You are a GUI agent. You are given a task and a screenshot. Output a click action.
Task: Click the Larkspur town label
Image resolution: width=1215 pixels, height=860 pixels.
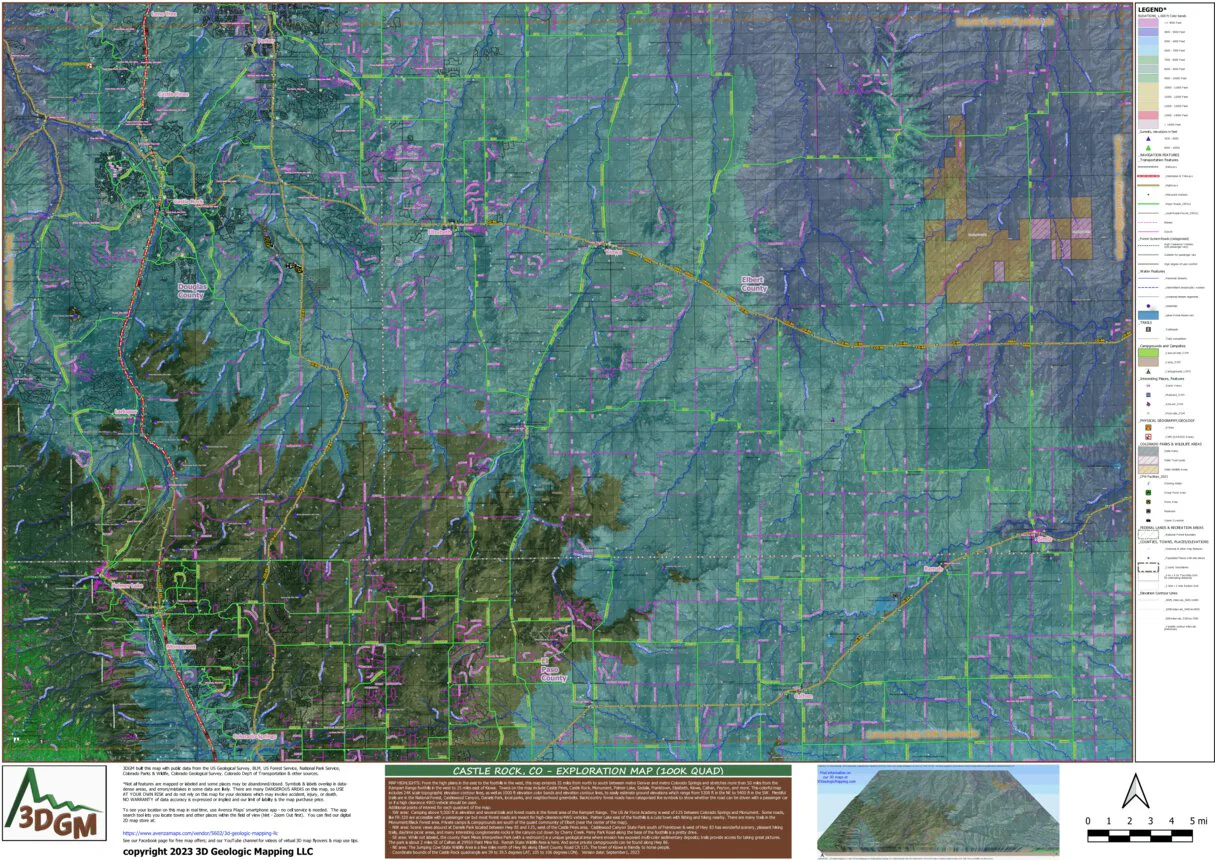click(125, 411)
